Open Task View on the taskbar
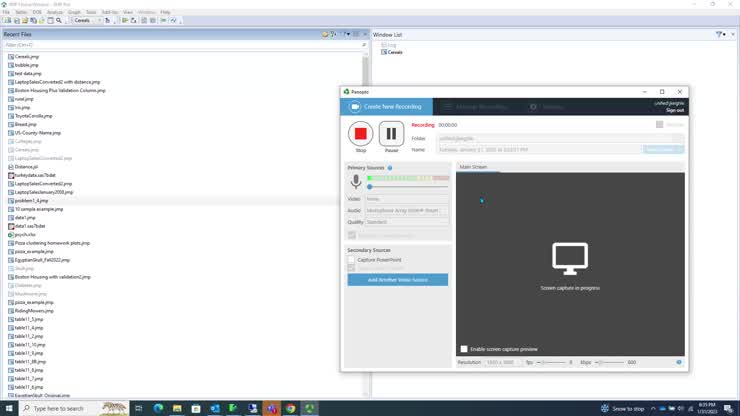 pos(139,408)
